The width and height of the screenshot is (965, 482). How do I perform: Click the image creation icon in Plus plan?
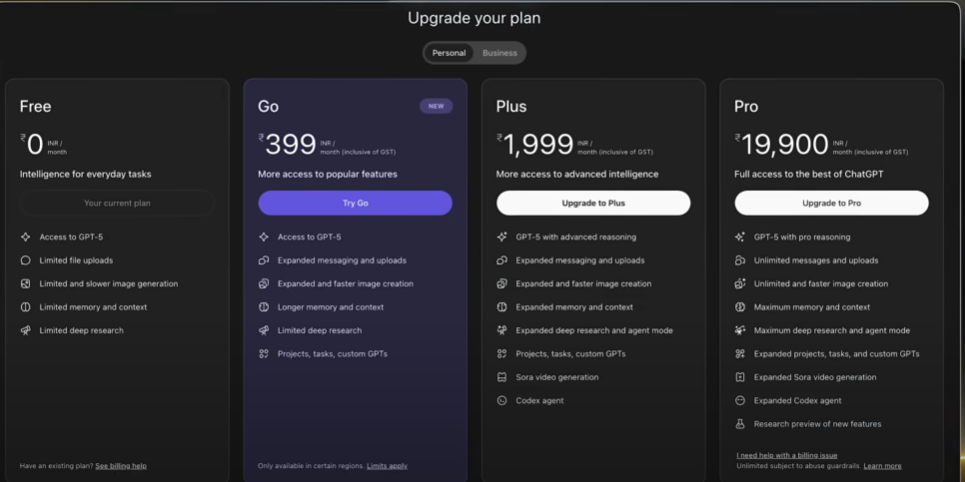point(502,284)
